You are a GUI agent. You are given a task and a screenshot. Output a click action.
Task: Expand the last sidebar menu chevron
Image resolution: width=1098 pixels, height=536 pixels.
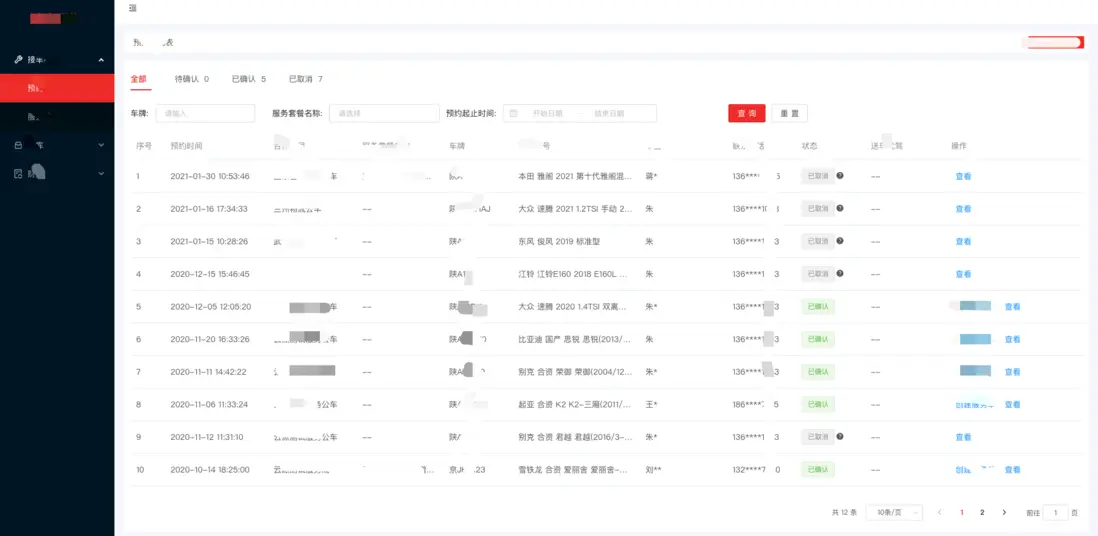[101, 173]
